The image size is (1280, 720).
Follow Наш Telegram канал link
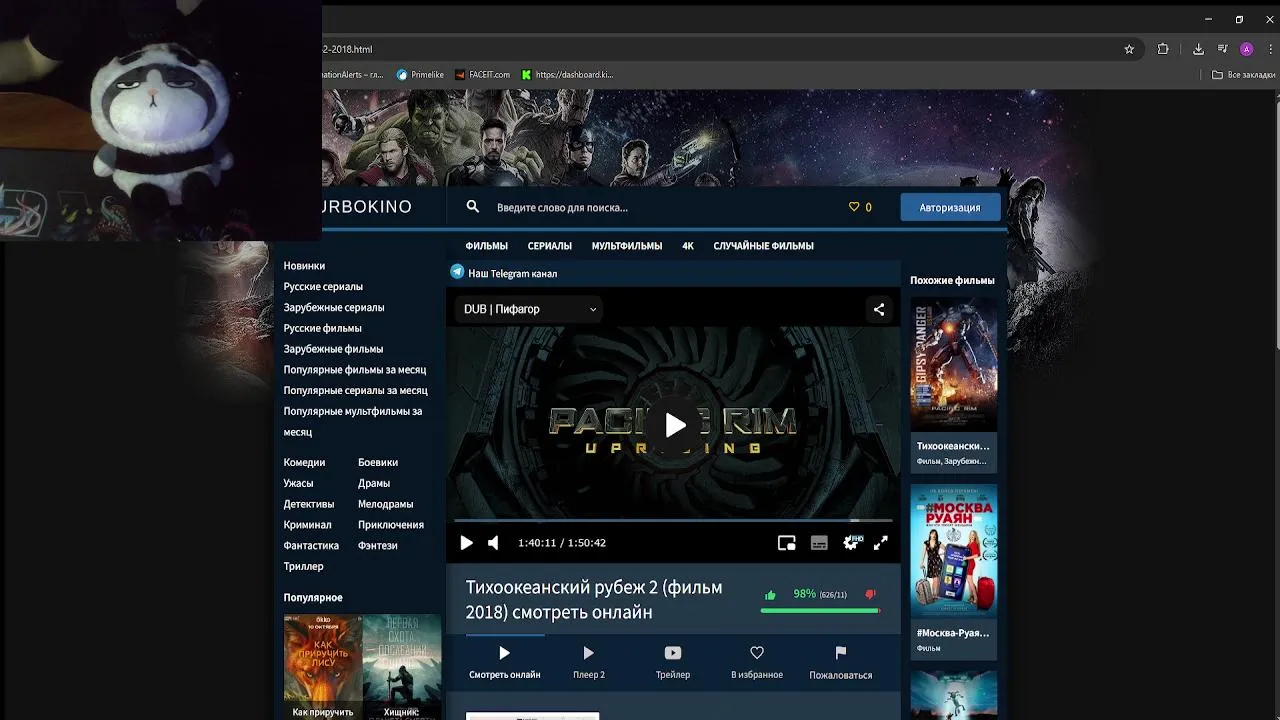point(512,273)
